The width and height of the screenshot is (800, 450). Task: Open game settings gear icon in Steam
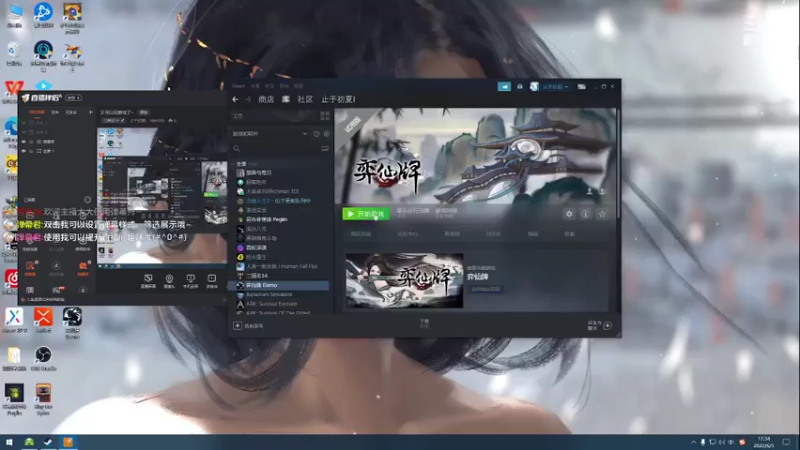(x=569, y=214)
